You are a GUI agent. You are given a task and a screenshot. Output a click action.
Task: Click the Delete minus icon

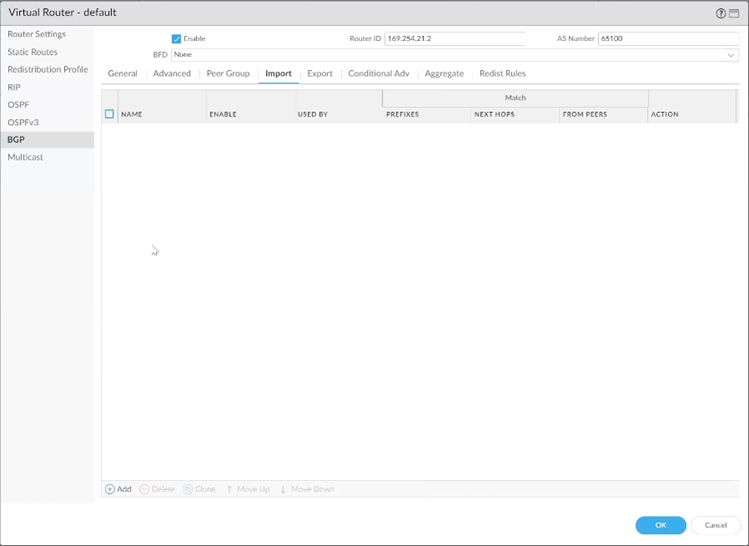coord(144,489)
